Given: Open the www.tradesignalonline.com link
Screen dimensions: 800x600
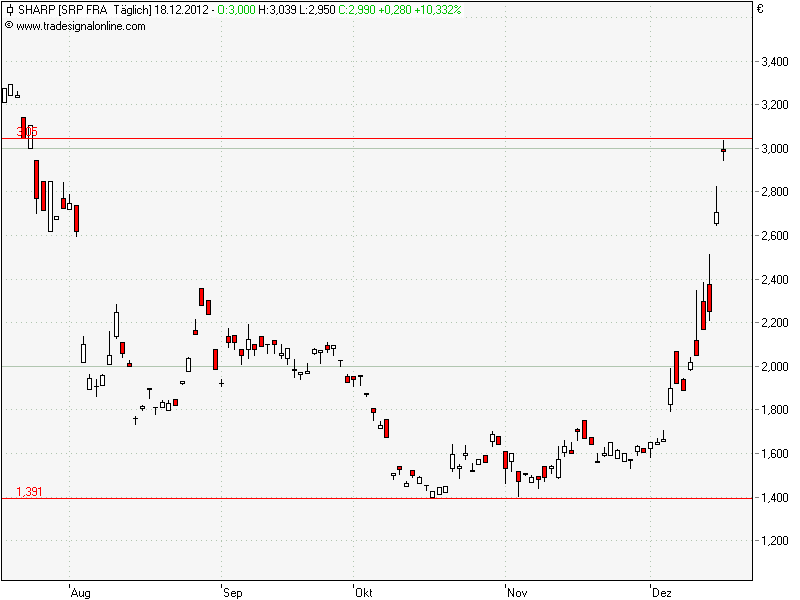Looking at the screenshot, I should 81,26.
